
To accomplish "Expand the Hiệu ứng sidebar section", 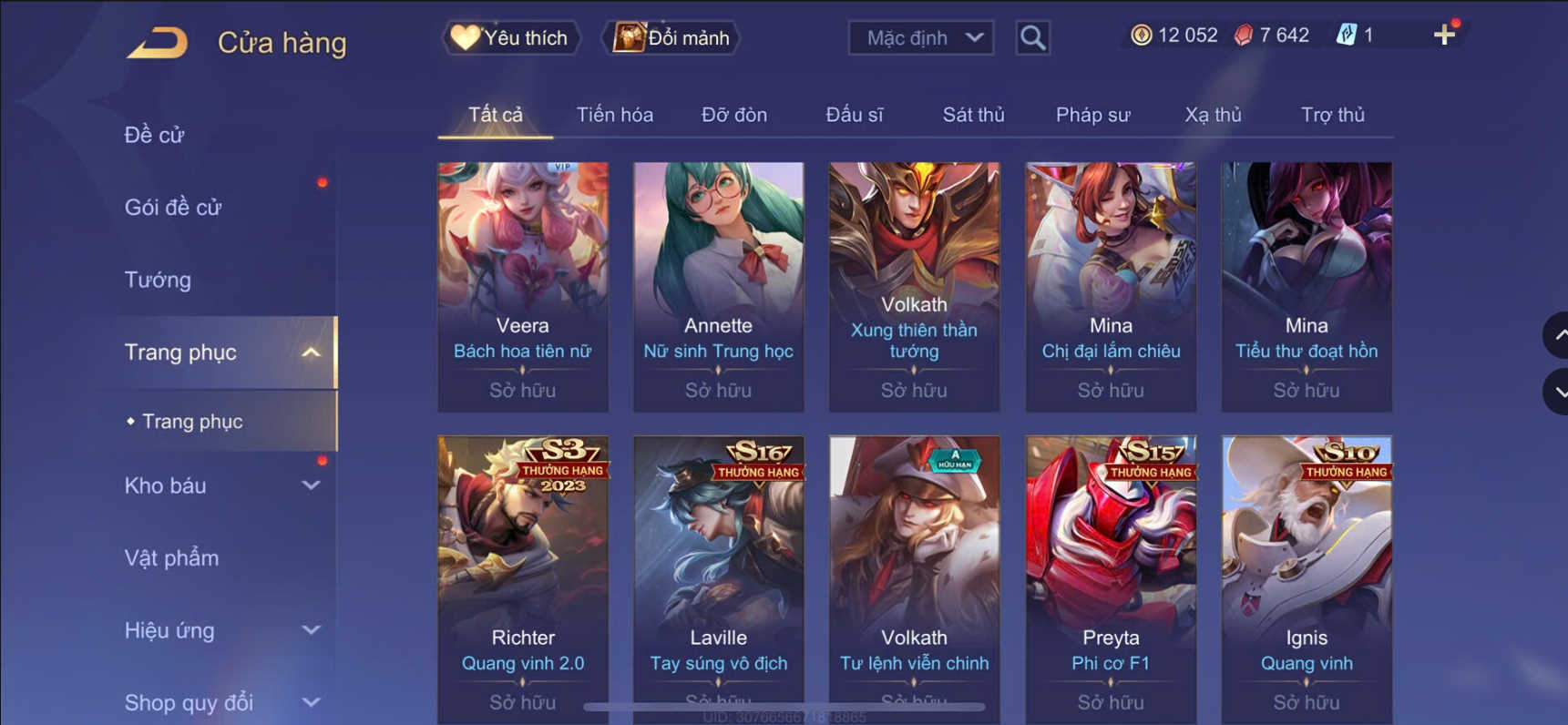I will (311, 630).
